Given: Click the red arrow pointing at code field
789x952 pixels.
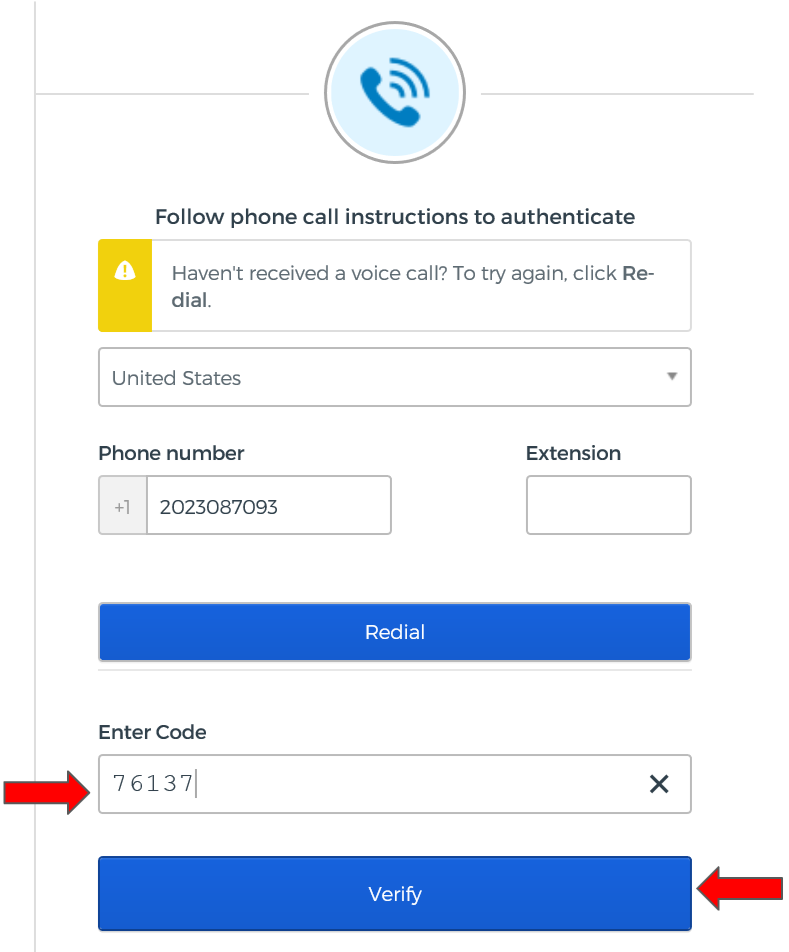Looking at the screenshot, I should click(48, 792).
